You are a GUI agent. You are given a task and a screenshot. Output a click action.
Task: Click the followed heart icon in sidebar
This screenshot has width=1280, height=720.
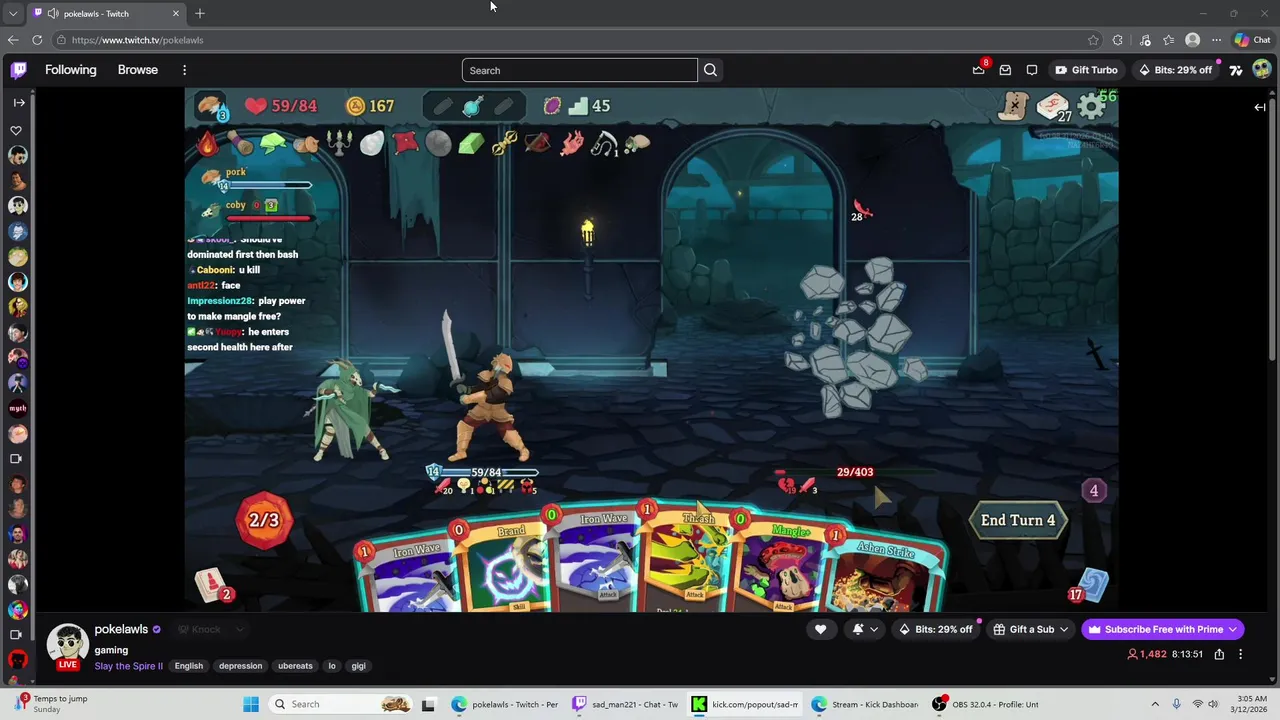(16, 131)
